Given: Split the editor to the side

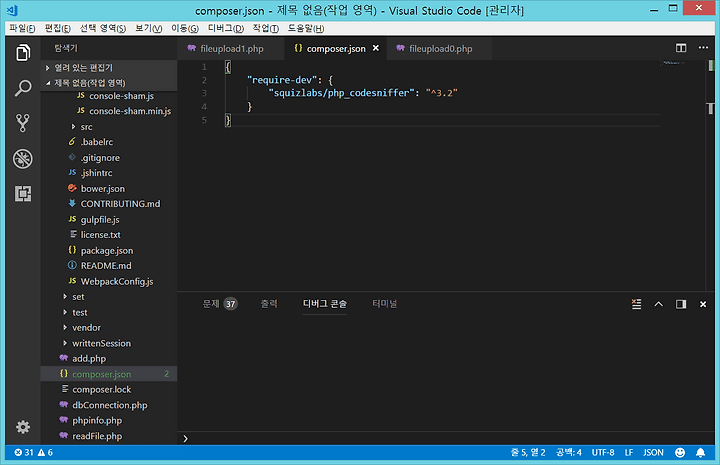Looking at the screenshot, I should (x=681, y=48).
